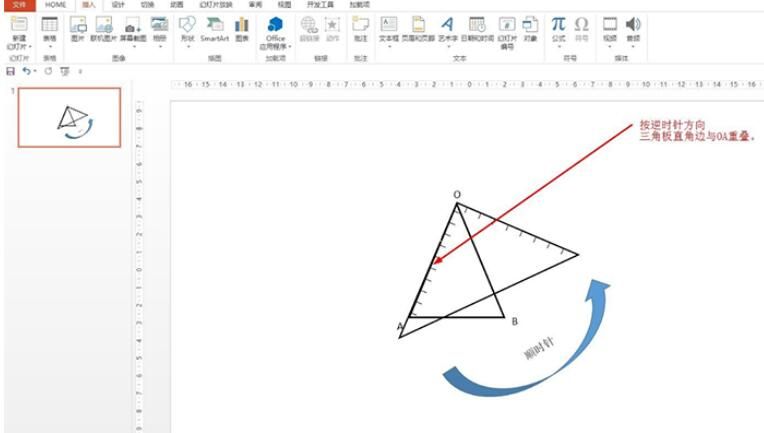
Task: Switch to the Transitions (切换) tab
Action: (x=147, y=5)
